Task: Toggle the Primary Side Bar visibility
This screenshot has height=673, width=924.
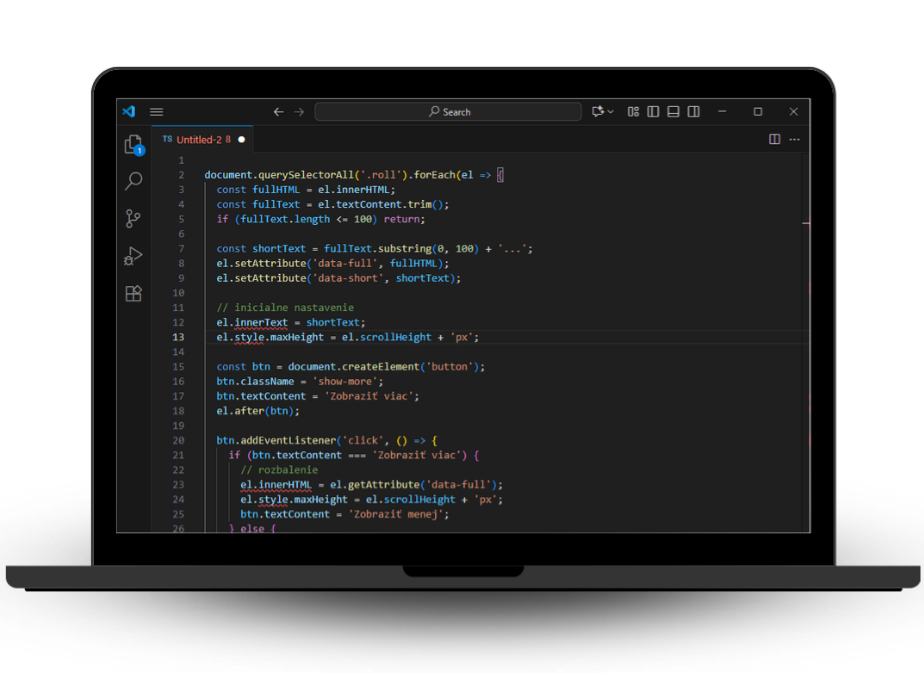Action: pos(653,112)
